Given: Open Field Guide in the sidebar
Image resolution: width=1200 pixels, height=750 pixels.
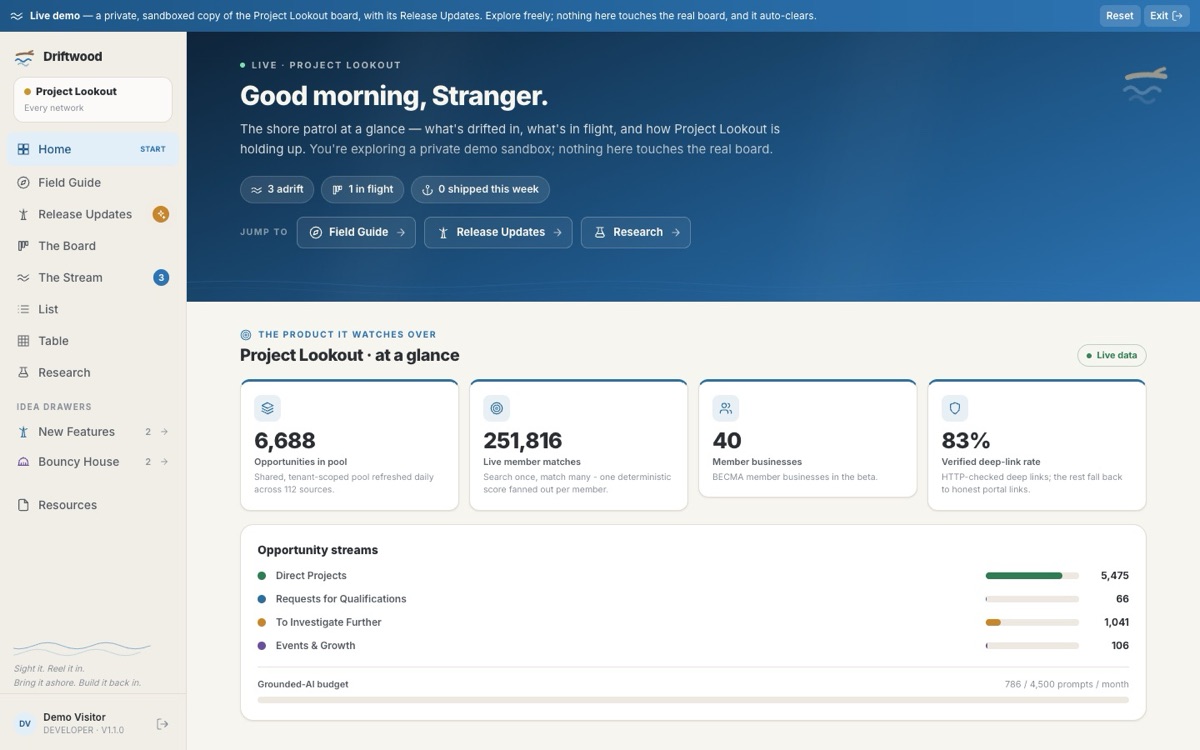Looking at the screenshot, I should 93,182.
